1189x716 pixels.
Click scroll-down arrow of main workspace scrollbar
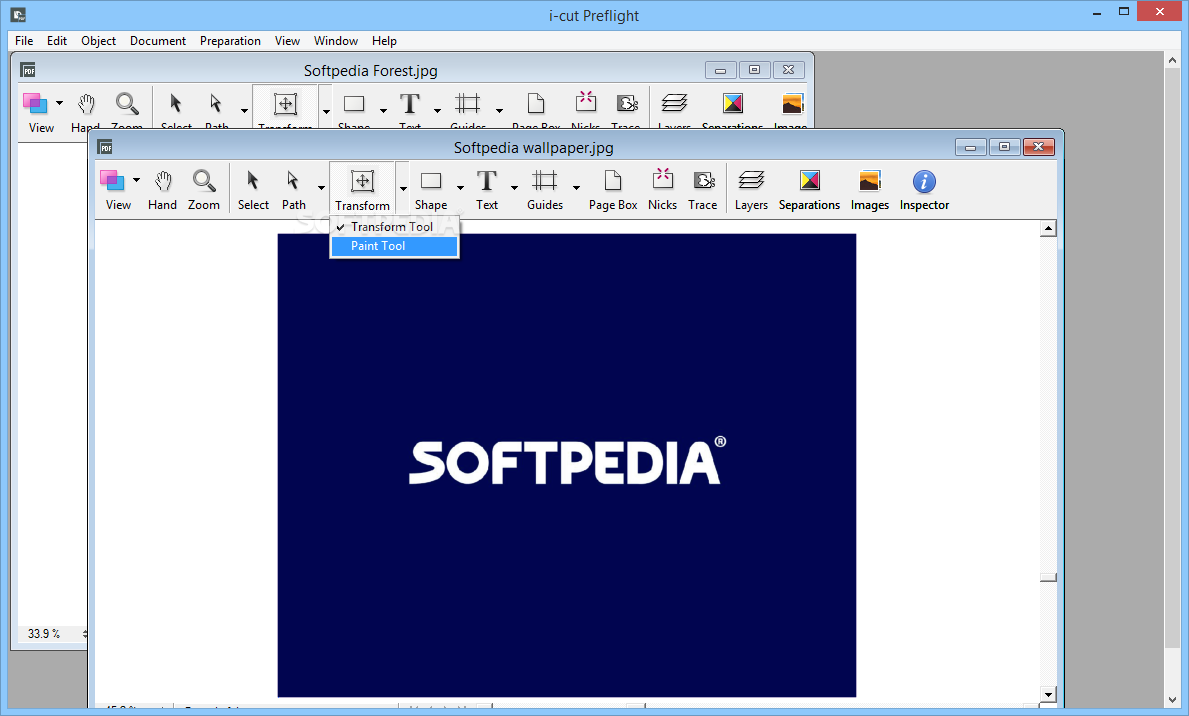[x=1173, y=700]
